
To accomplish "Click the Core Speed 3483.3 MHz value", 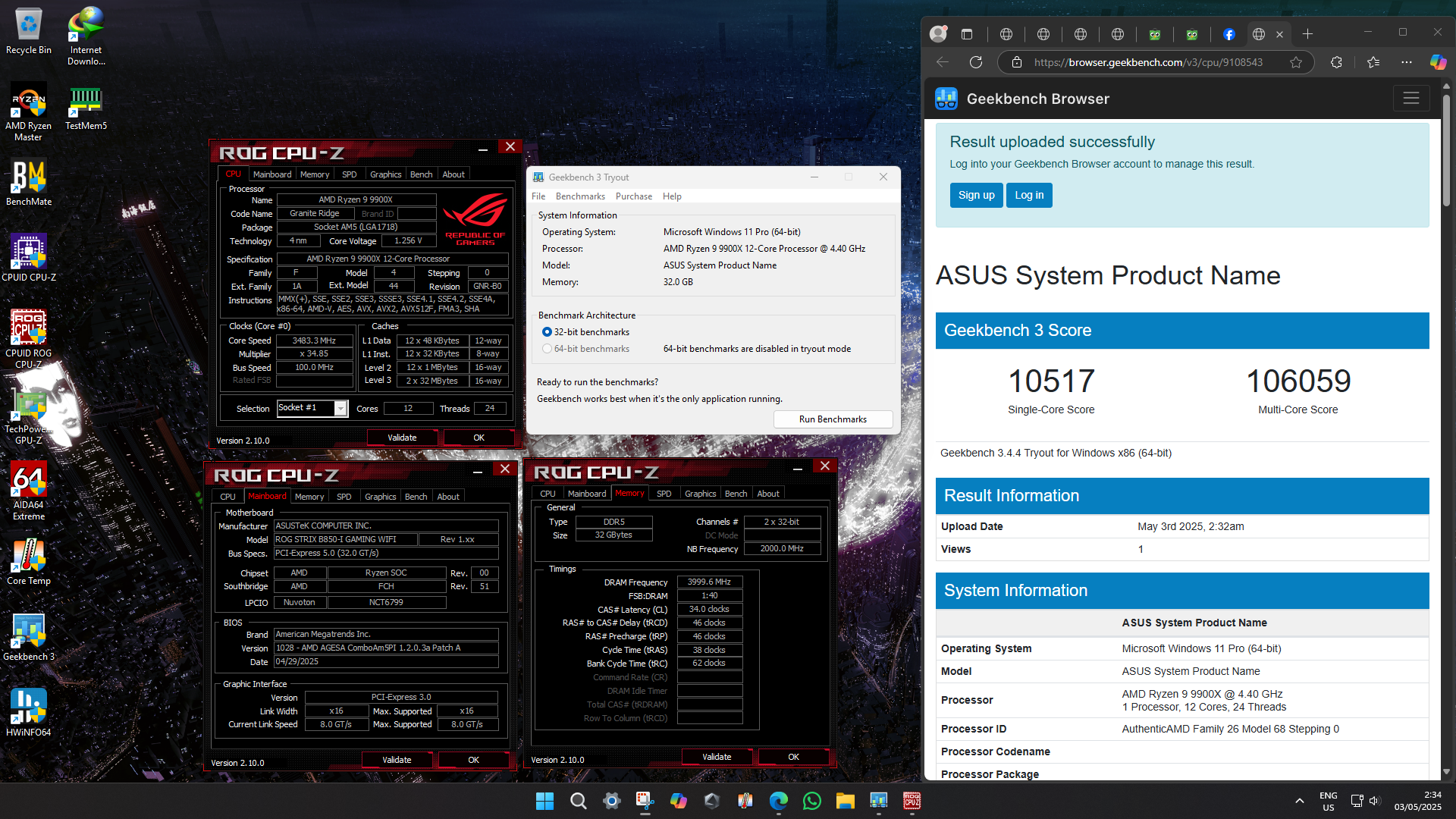I will [x=314, y=340].
